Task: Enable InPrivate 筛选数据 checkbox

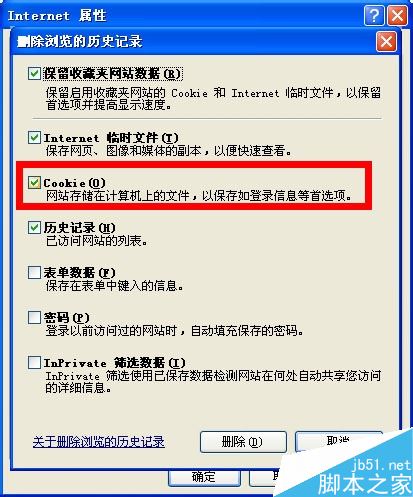Action: pyautogui.click(x=34, y=362)
